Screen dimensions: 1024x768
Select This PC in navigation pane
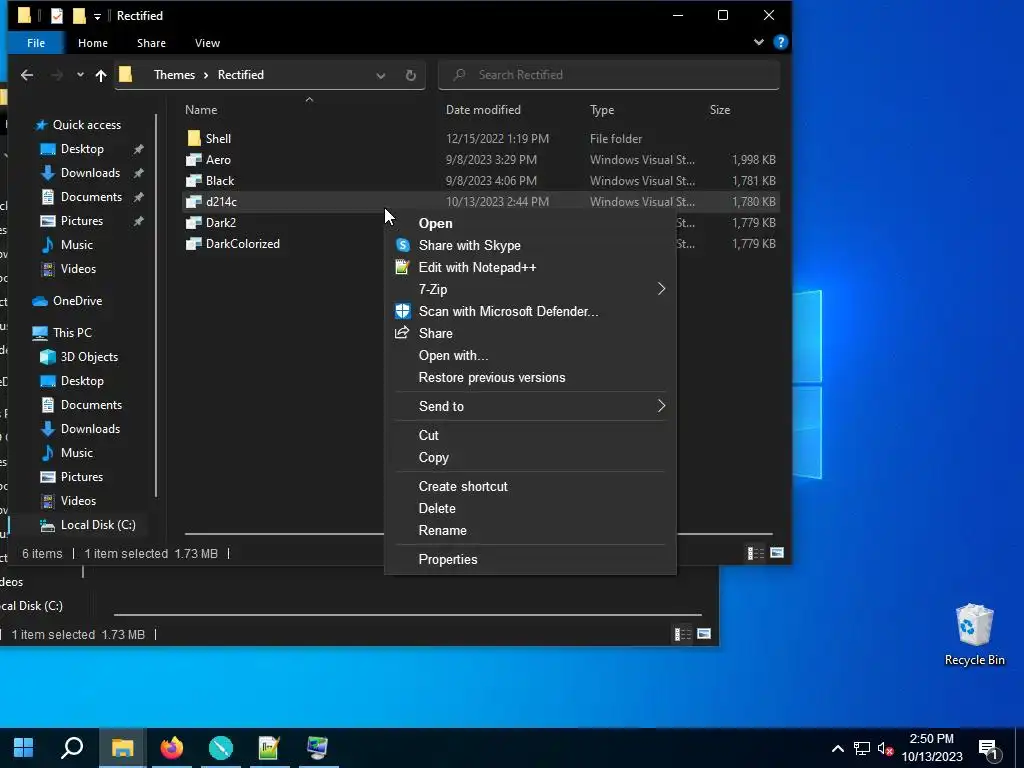point(72,333)
